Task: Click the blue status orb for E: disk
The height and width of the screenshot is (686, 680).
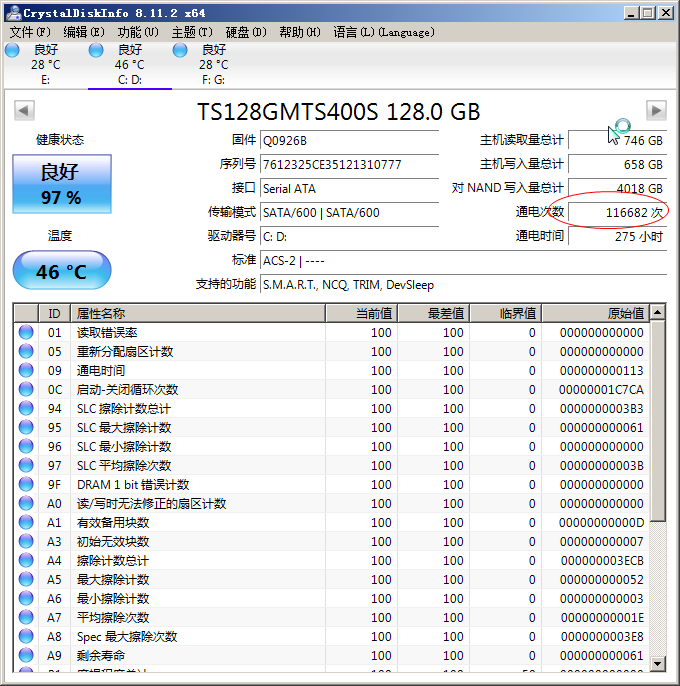Action: click(12, 50)
